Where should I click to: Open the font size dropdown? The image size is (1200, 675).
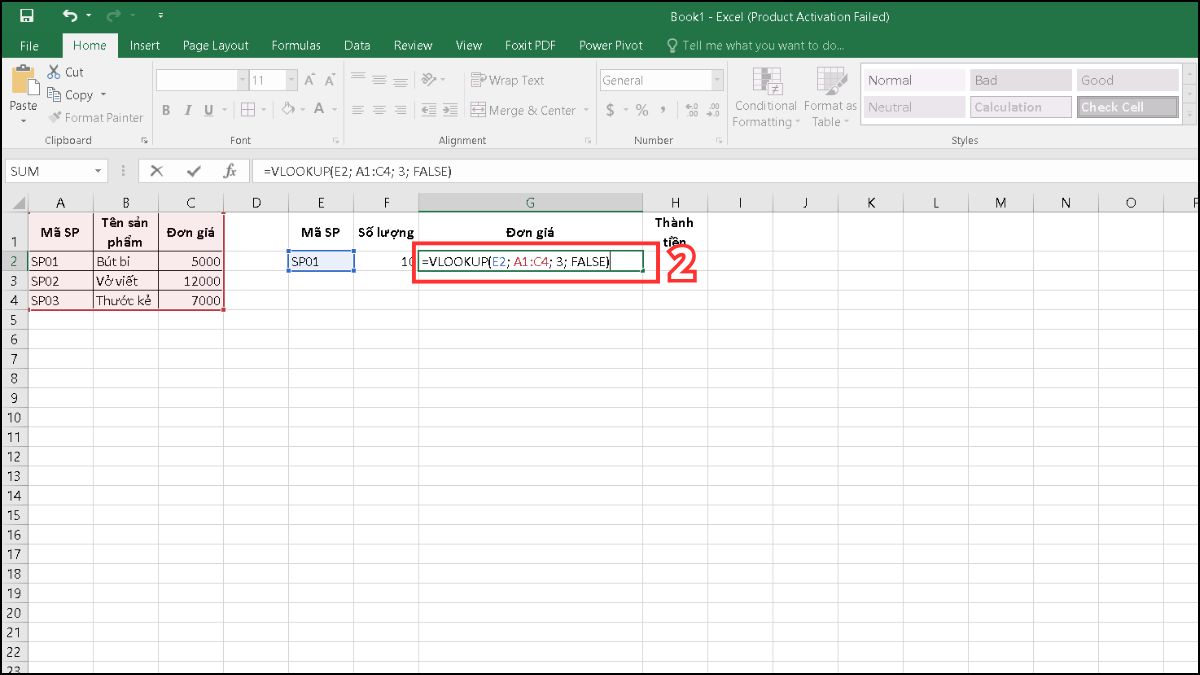pyautogui.click(x=290, y=79)
